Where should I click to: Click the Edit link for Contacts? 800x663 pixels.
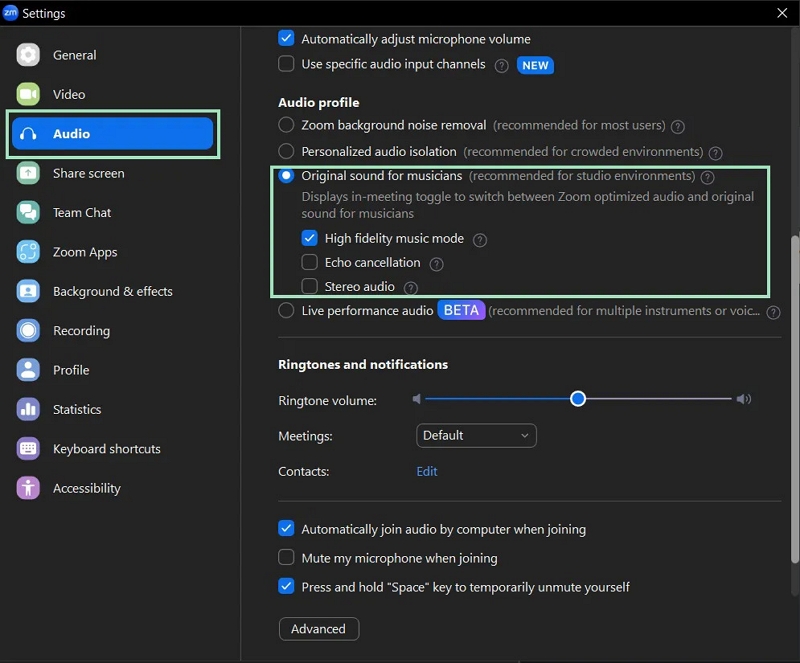[427, 472]
